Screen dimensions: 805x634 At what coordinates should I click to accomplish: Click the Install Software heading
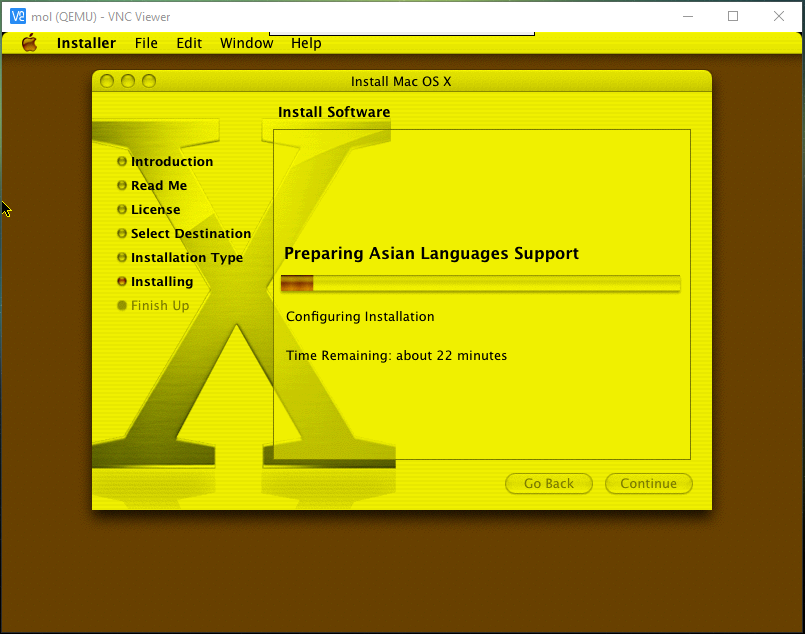click(x=334, y=112)
